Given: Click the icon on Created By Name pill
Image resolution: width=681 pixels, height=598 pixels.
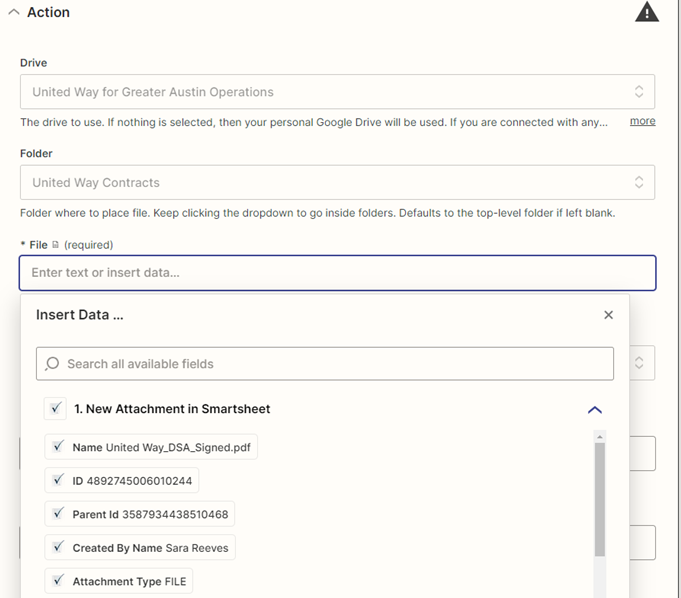Looking at the screenshot, I should [58, 547].
